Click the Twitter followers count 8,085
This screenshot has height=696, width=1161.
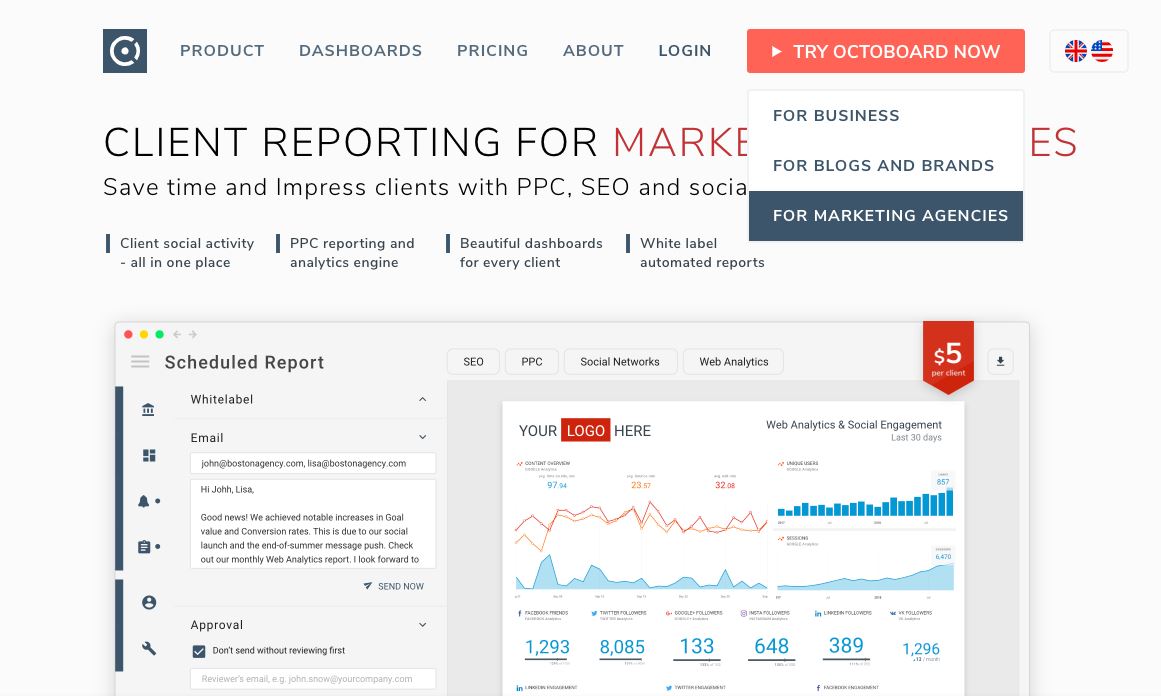click(x=622, y=647)
